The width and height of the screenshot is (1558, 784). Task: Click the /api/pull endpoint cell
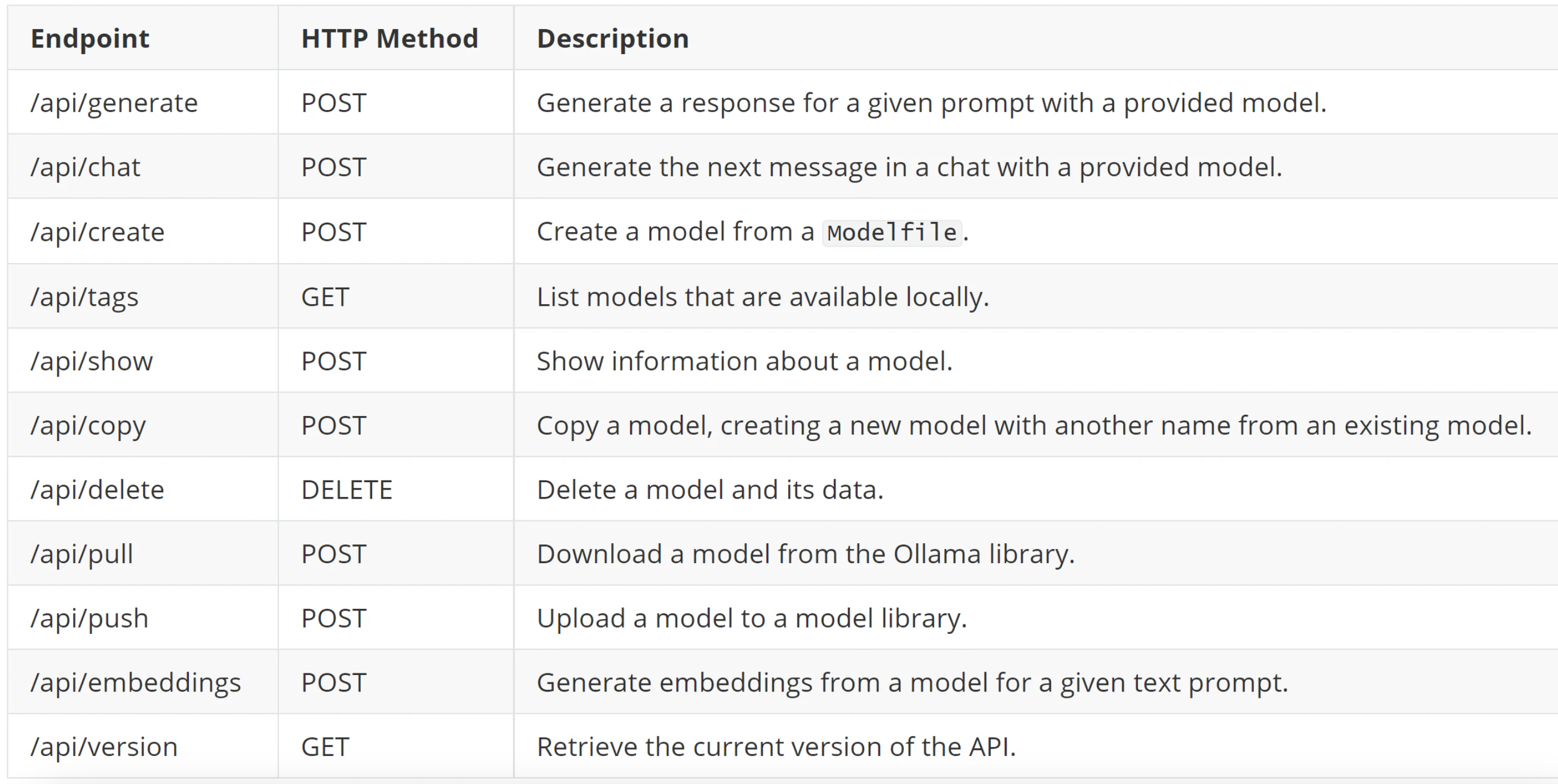coord(82,554)
